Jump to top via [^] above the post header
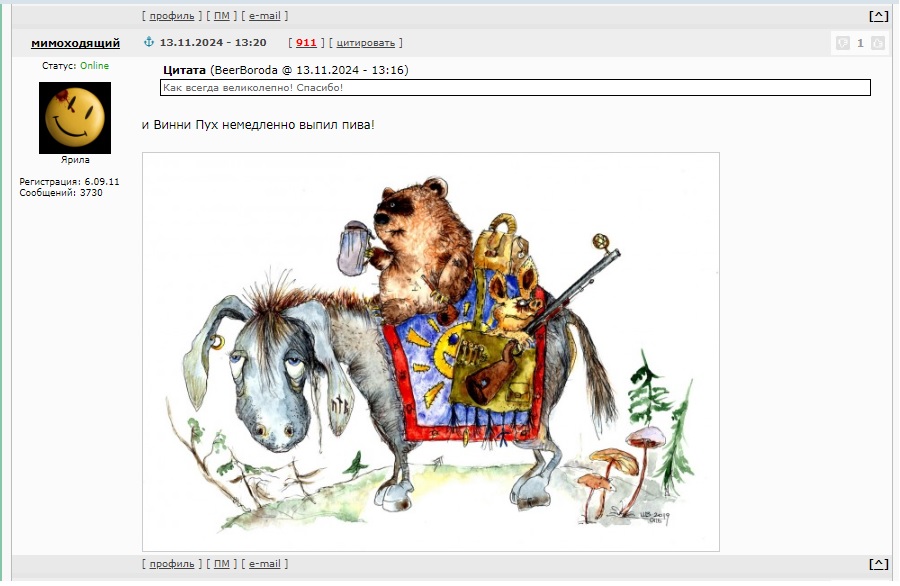 point(879,16)
